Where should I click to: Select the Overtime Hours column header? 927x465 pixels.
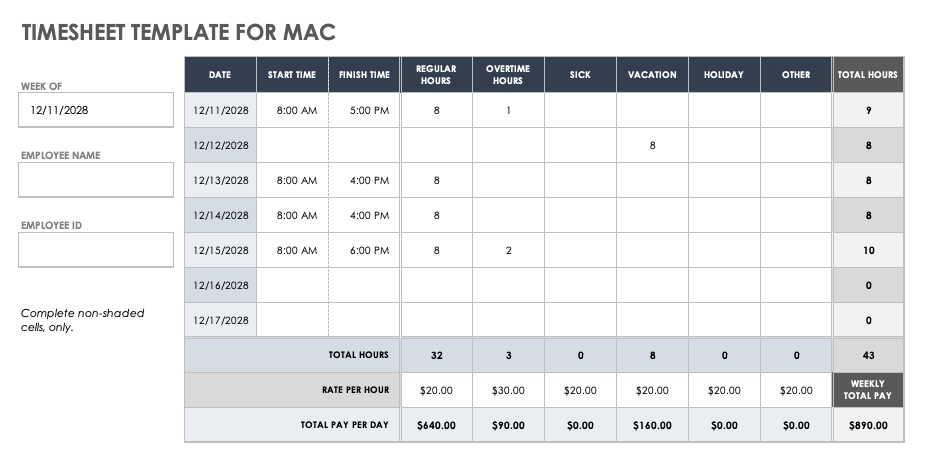pos(508,75)
